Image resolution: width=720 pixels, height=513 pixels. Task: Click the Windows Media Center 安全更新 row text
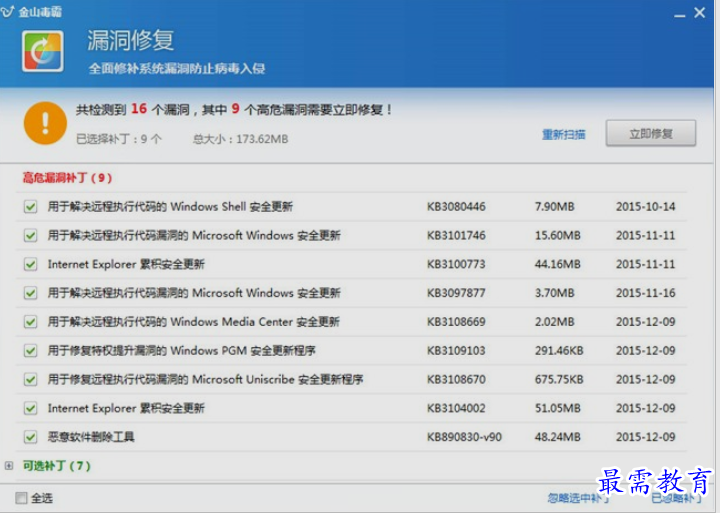click(194, 322)
